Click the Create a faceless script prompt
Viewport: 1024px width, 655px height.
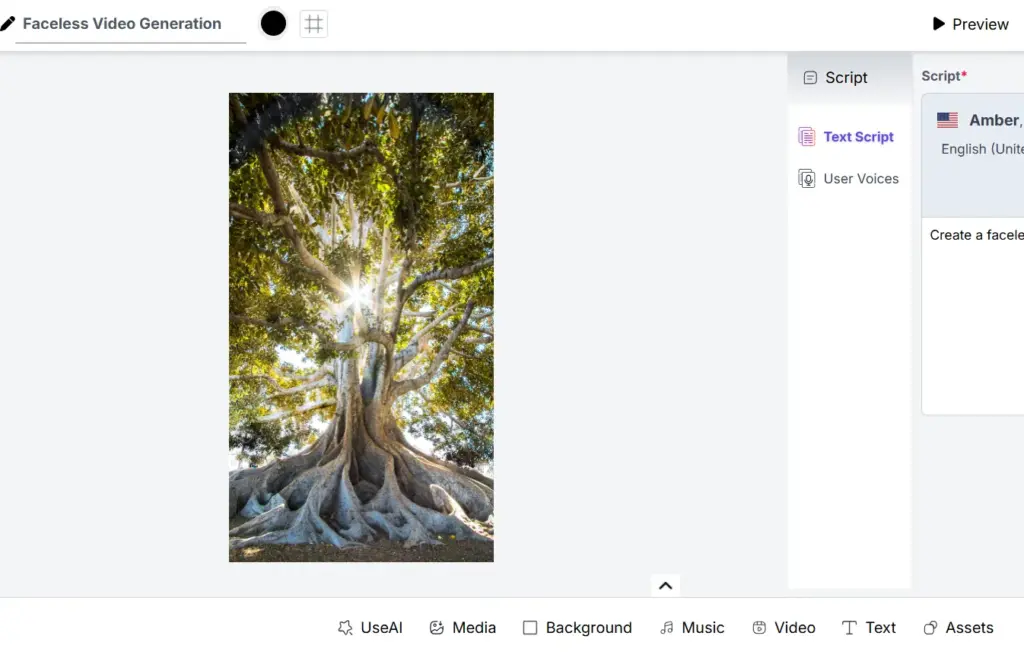click(975, 234)
